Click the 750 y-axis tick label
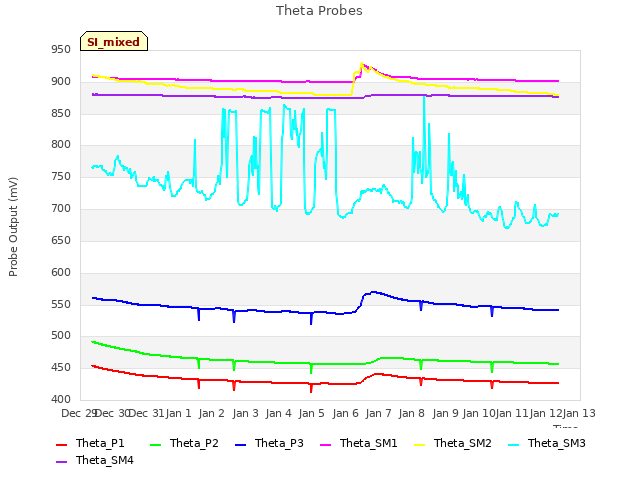This screenshot has height=480, width=640. 61,177
